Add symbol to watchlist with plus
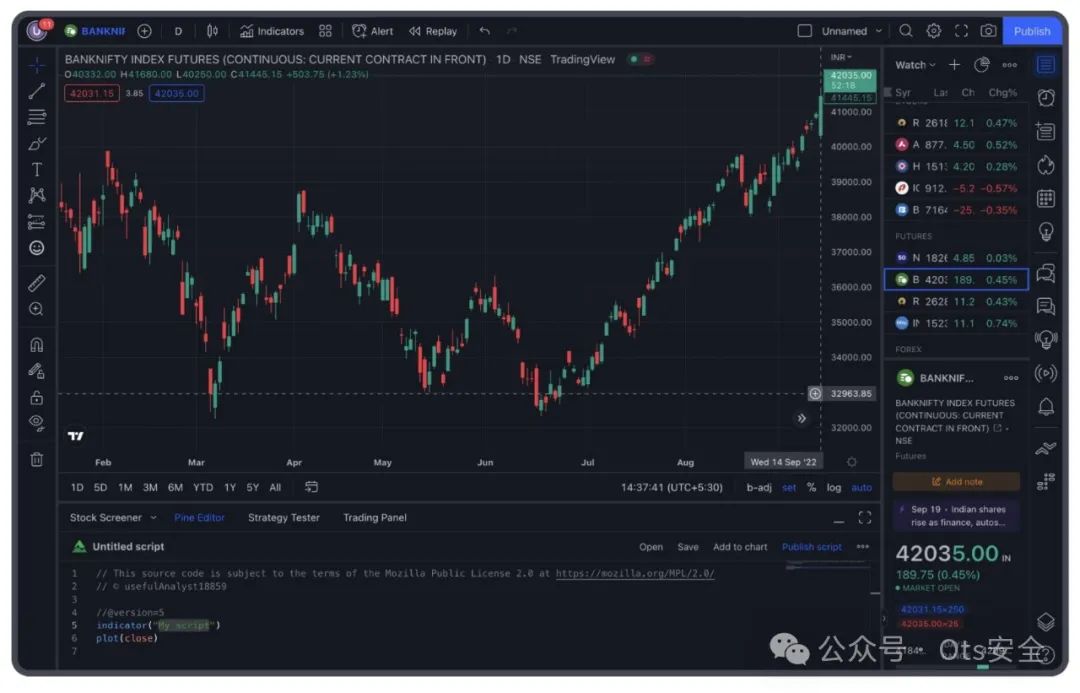The image size is (1080, 693). click(954, 65)
